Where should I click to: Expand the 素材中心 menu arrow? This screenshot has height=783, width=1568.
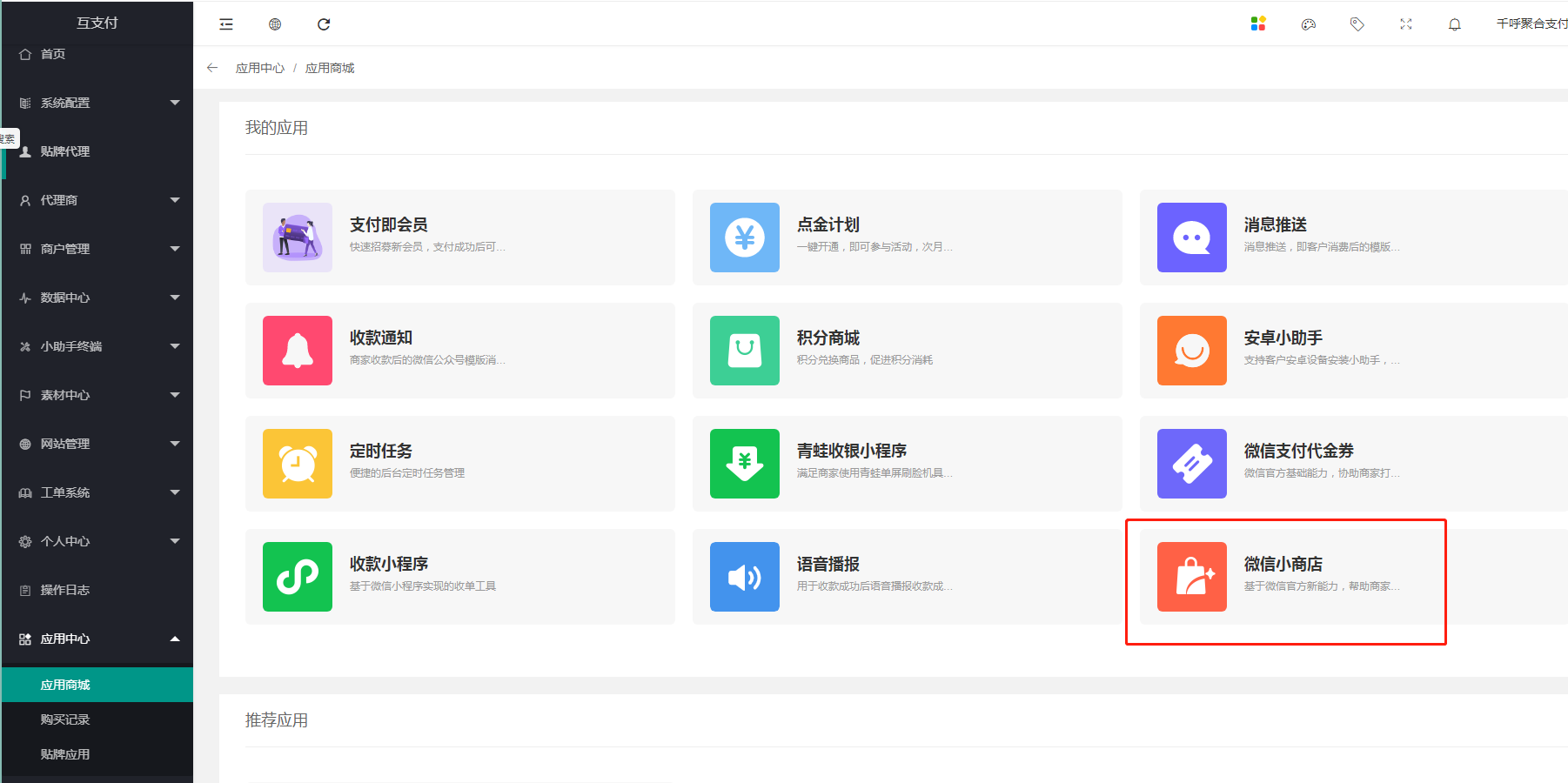(x=175, y=395)
